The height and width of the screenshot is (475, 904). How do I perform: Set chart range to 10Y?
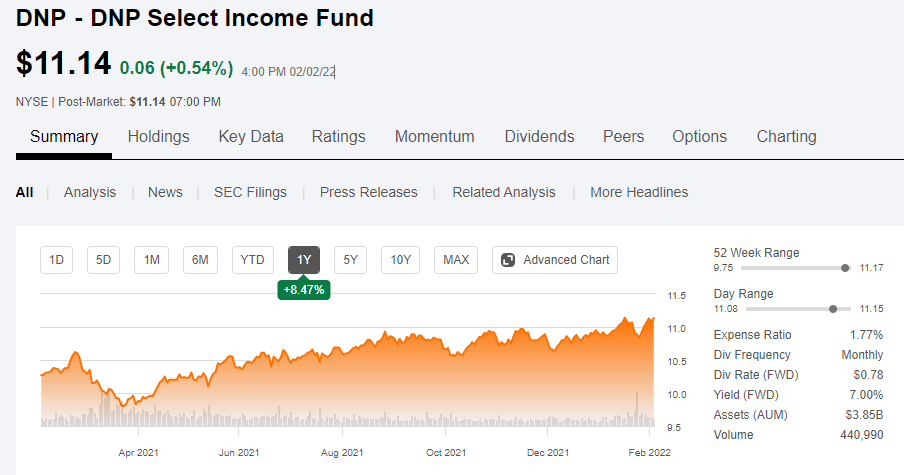pyautogui.click(x=401, y=260)
